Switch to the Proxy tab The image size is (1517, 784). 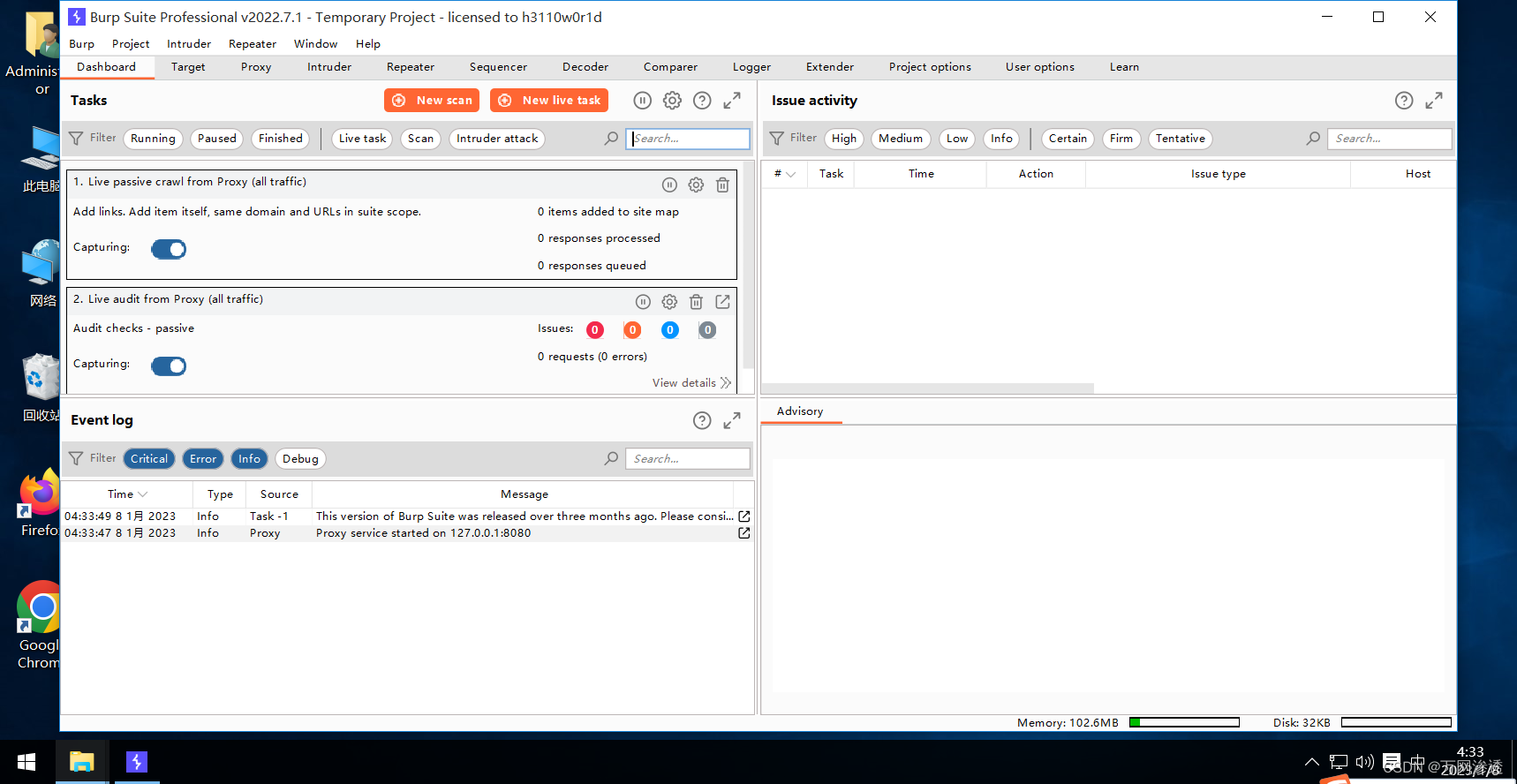(256, 67)
